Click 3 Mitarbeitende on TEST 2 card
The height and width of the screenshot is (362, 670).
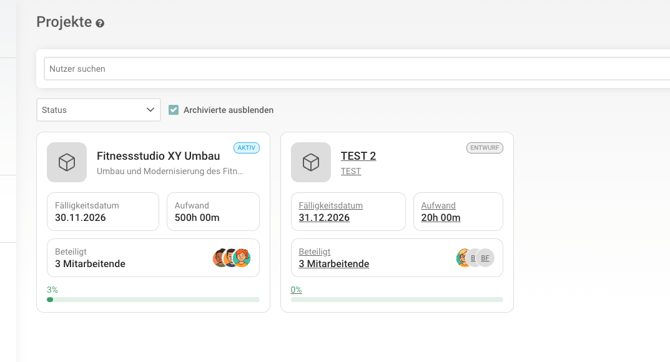(334, 264)
